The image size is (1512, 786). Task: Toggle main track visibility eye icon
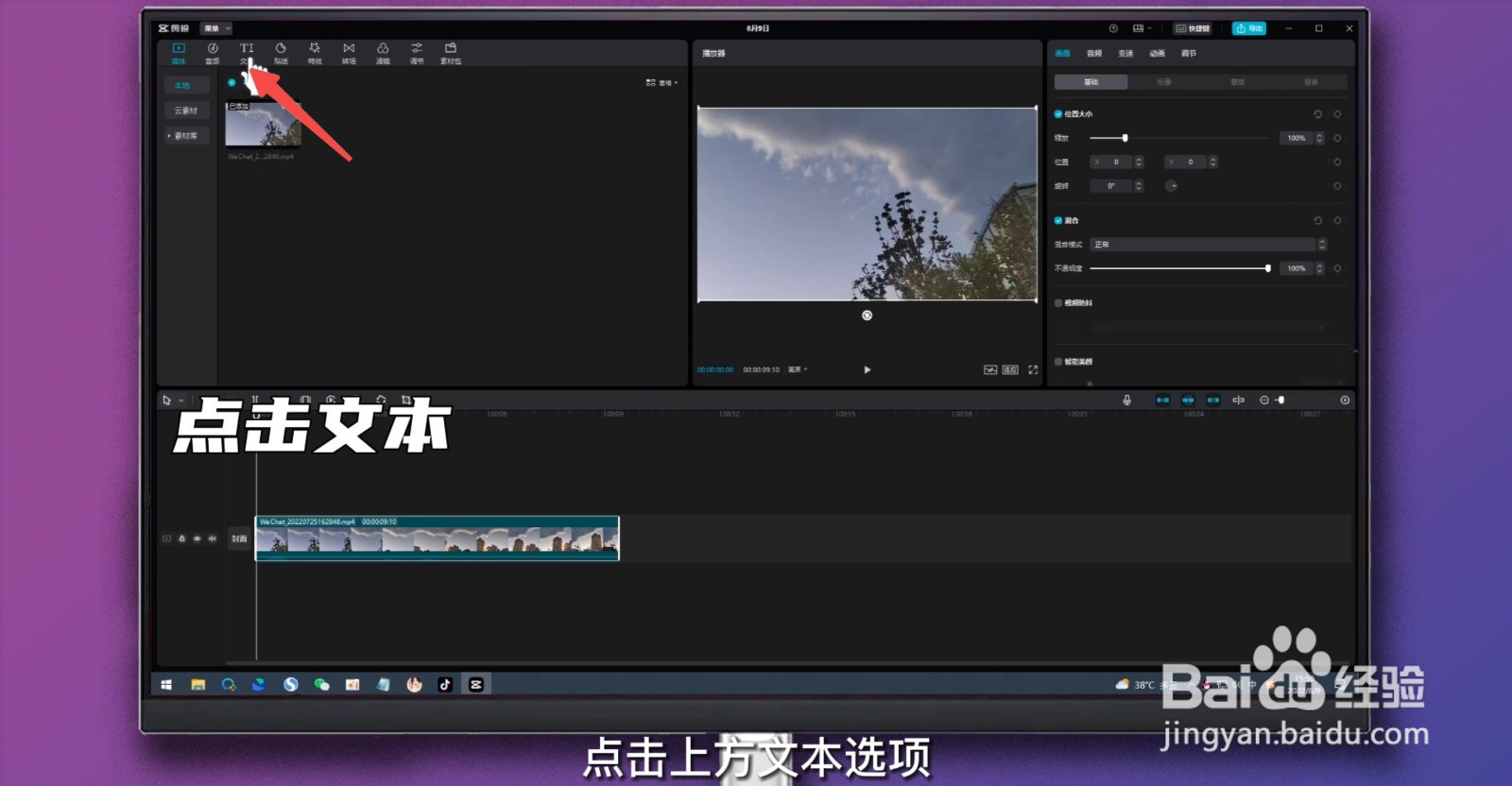click(x=198, y=538)
